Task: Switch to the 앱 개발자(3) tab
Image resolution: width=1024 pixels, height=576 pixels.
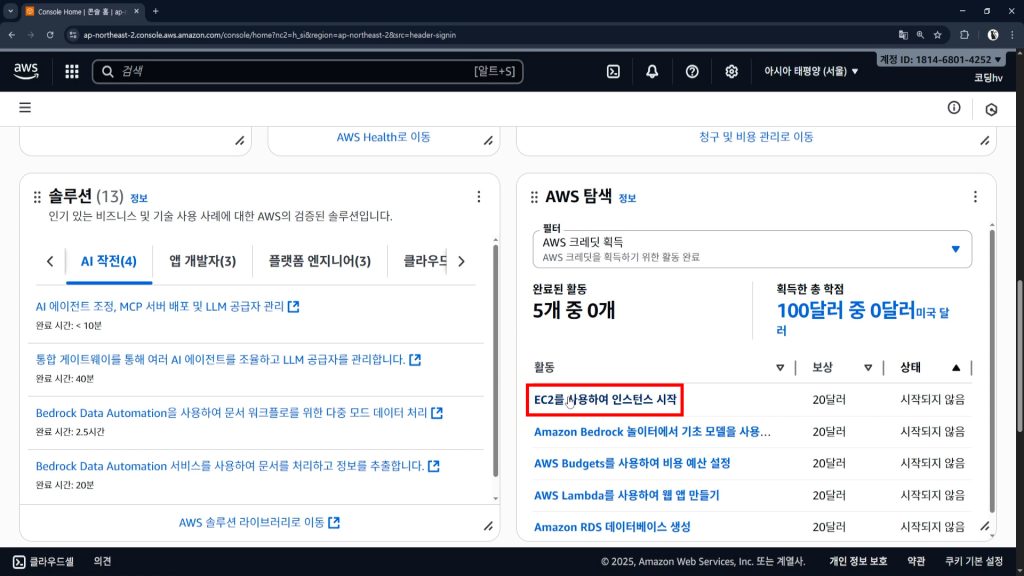Action: [202, 261]
